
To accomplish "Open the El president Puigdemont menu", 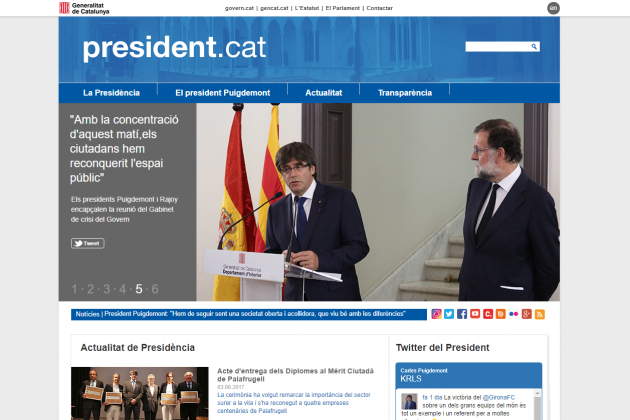I will coord(223,93).
